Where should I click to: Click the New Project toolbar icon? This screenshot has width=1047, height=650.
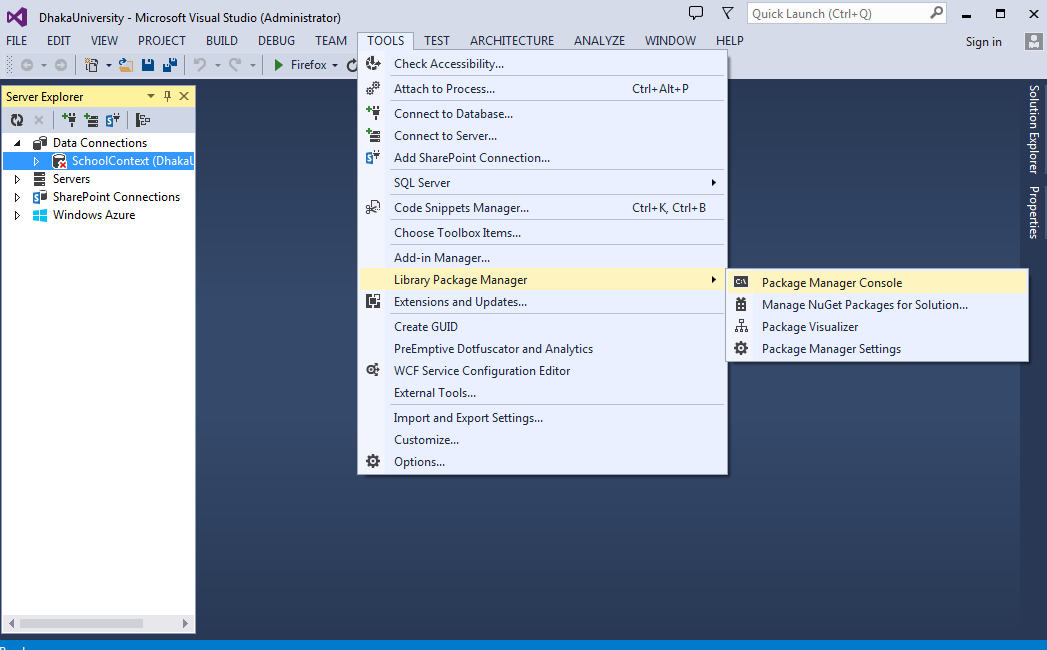tap(92, 65)
